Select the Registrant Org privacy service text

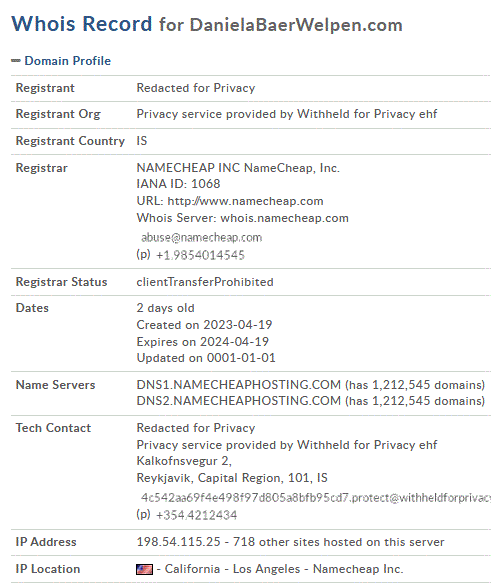(287, 114)
